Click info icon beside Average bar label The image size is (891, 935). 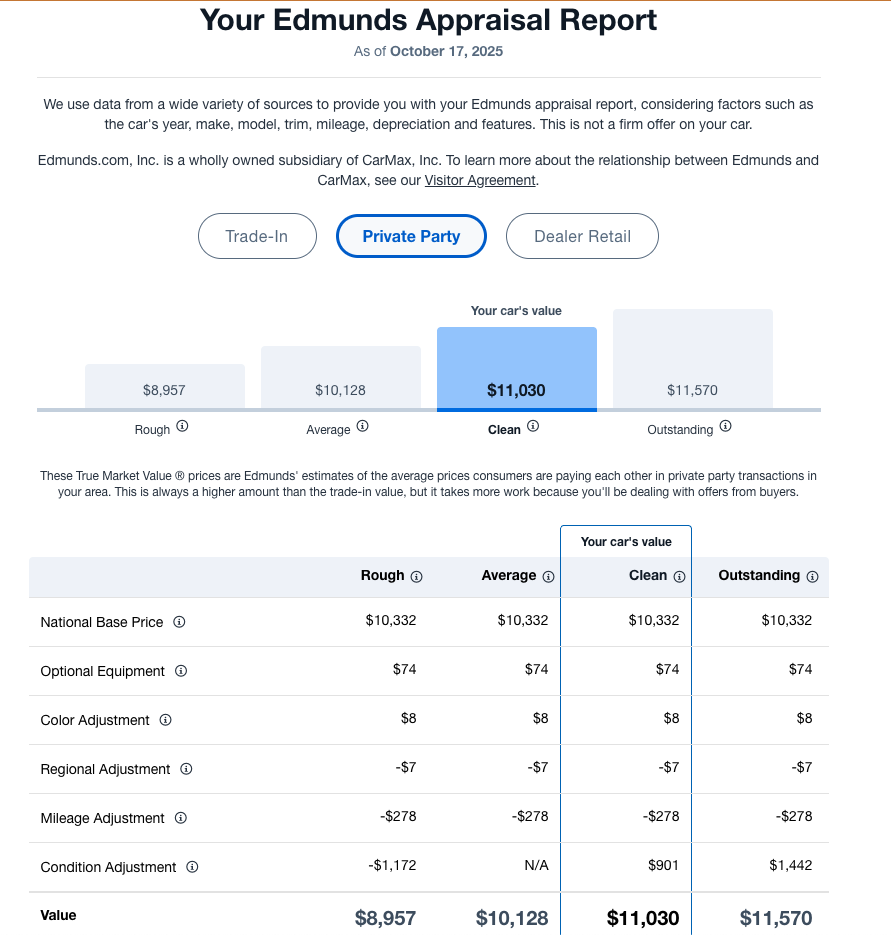(363, 426)
